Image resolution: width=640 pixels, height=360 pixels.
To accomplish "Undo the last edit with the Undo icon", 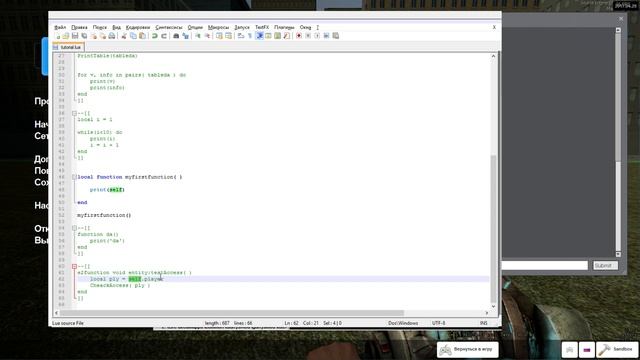I will point(155,36).
